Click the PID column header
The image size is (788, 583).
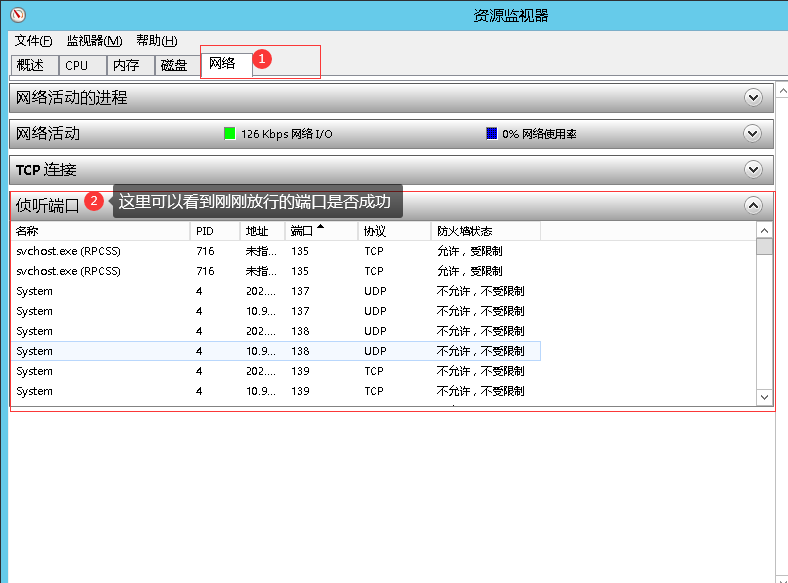205,231
